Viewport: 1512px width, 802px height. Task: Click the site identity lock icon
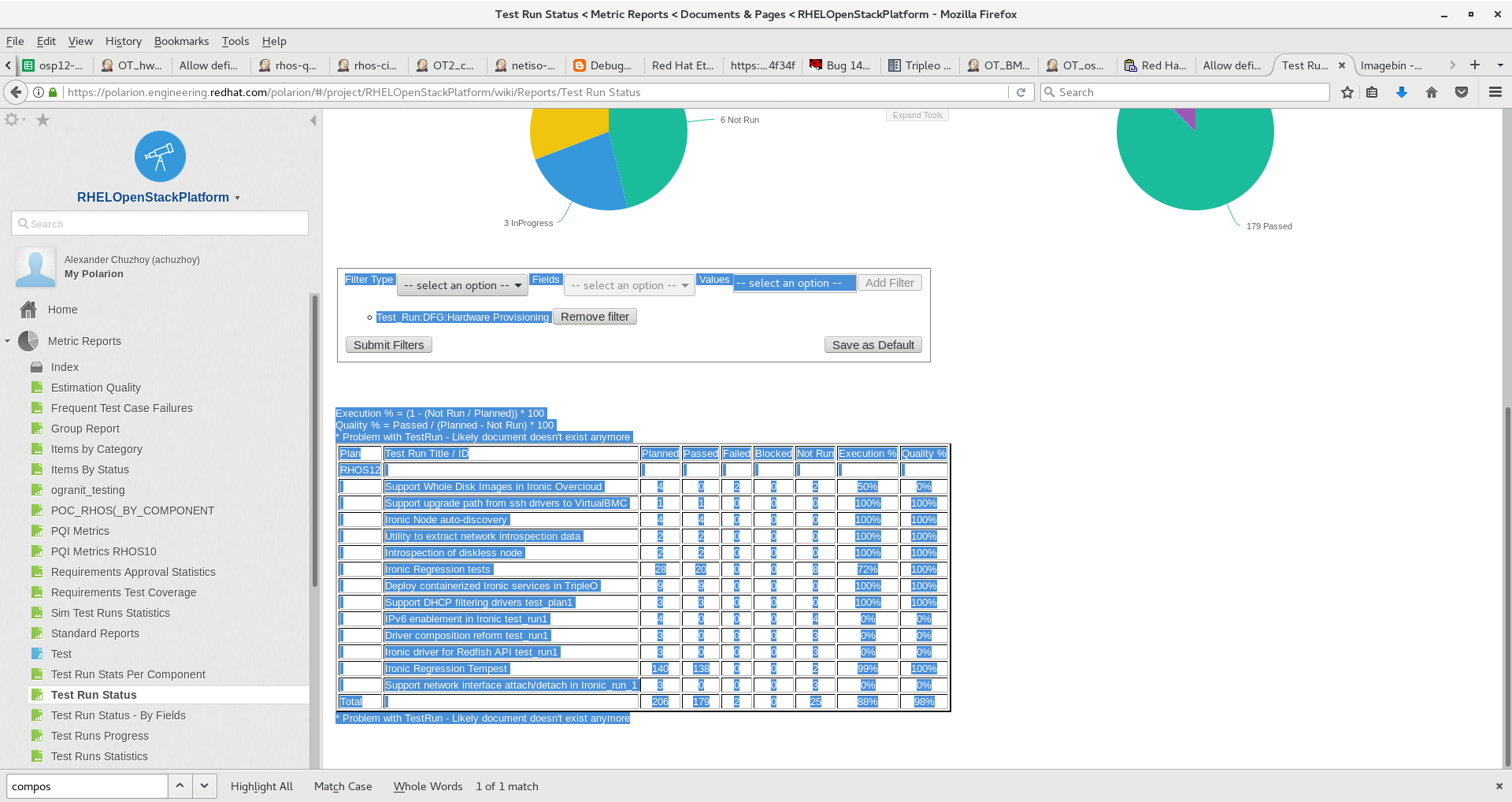[x=53, y=92]
